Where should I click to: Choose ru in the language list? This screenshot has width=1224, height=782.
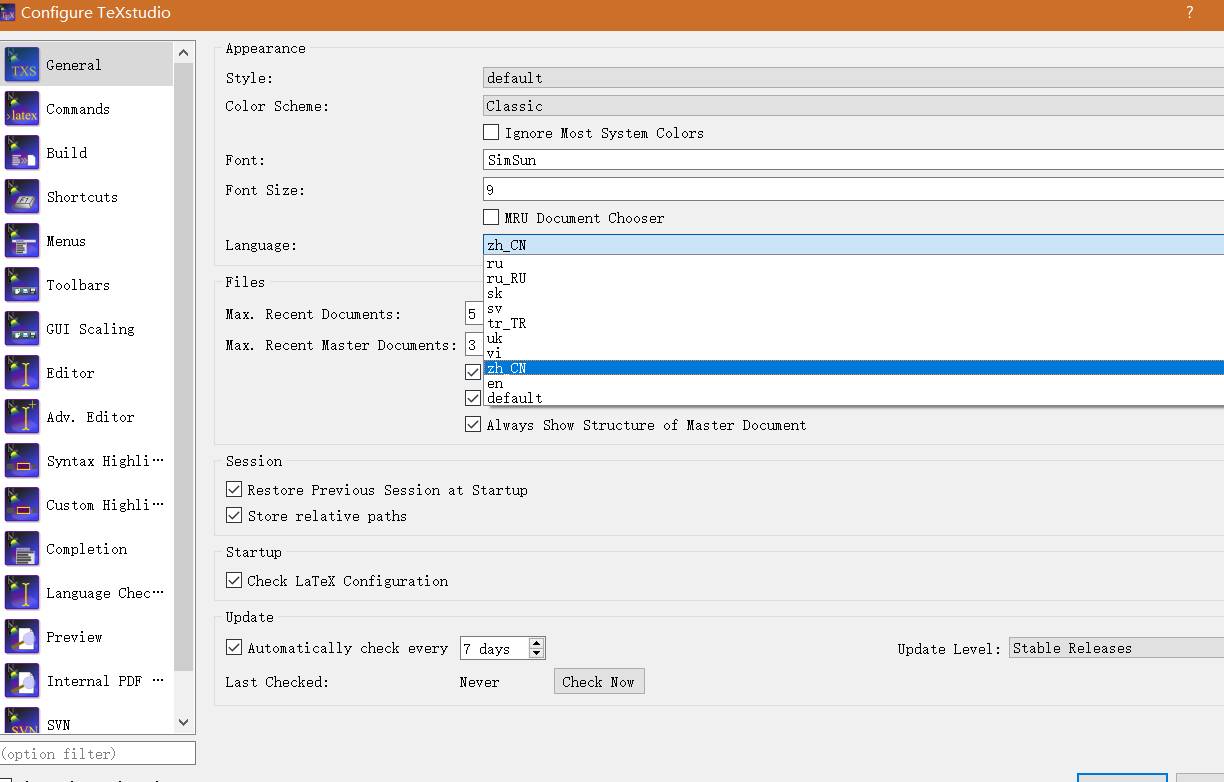tap(853, 264)
